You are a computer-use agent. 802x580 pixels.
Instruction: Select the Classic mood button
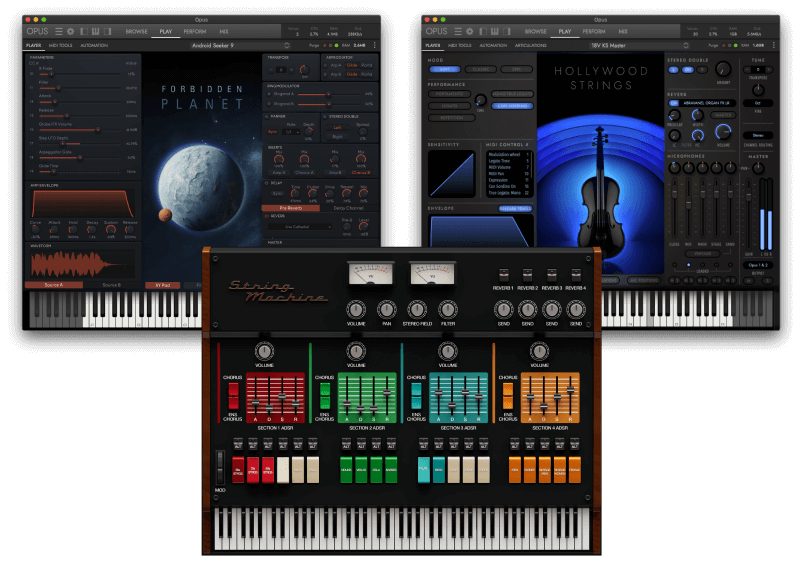tap(480, 70)
